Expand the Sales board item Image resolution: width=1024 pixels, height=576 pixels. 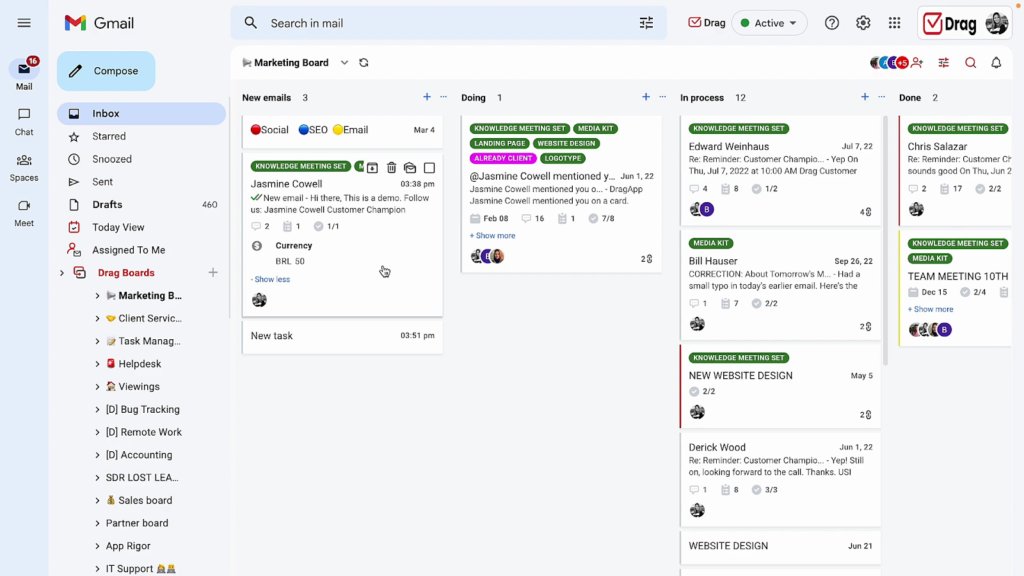[x=97, y=500]
